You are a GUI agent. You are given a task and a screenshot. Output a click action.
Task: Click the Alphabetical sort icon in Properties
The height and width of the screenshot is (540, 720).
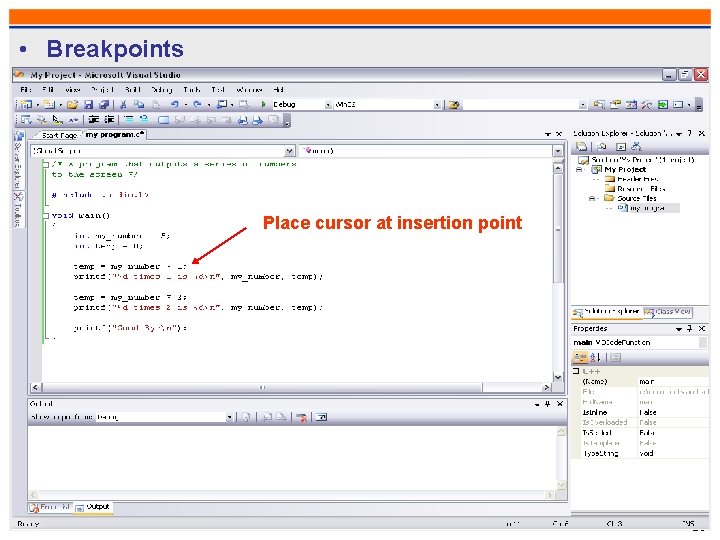pos(596,357)
